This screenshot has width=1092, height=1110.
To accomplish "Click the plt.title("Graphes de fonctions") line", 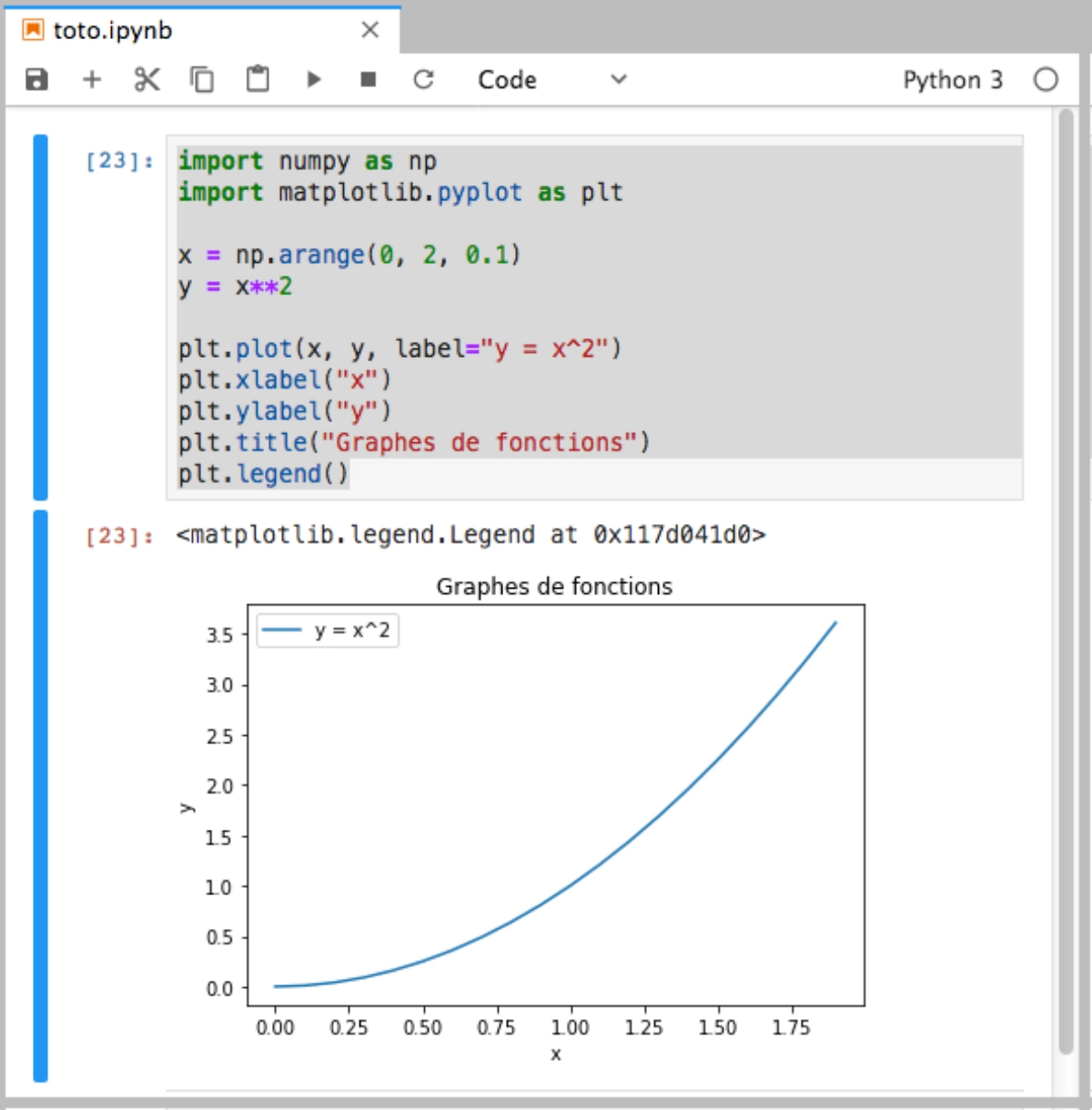I will (x=414, y=442).
